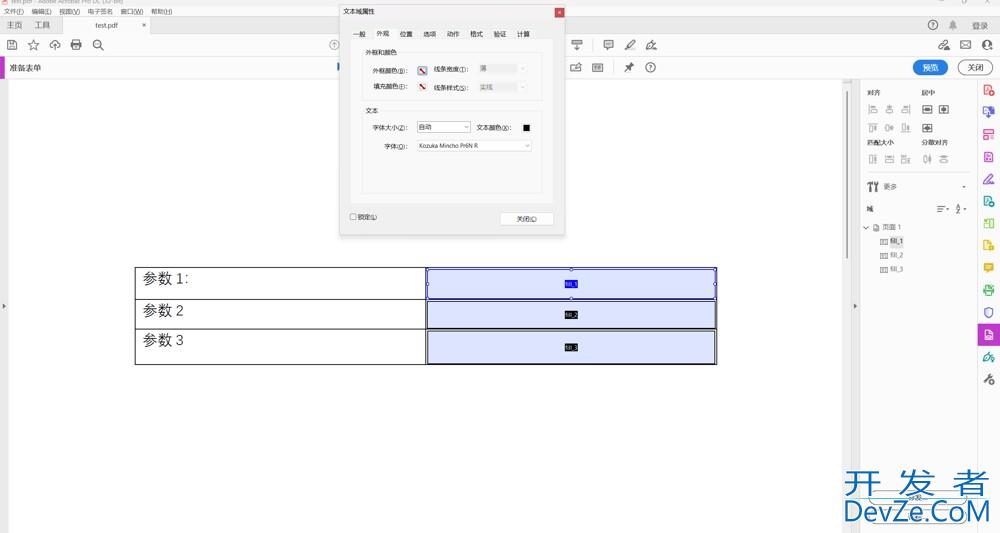Close the test.pdf document tab
The height and width of the screenshot is (533, 1000).
click(144, 25)
